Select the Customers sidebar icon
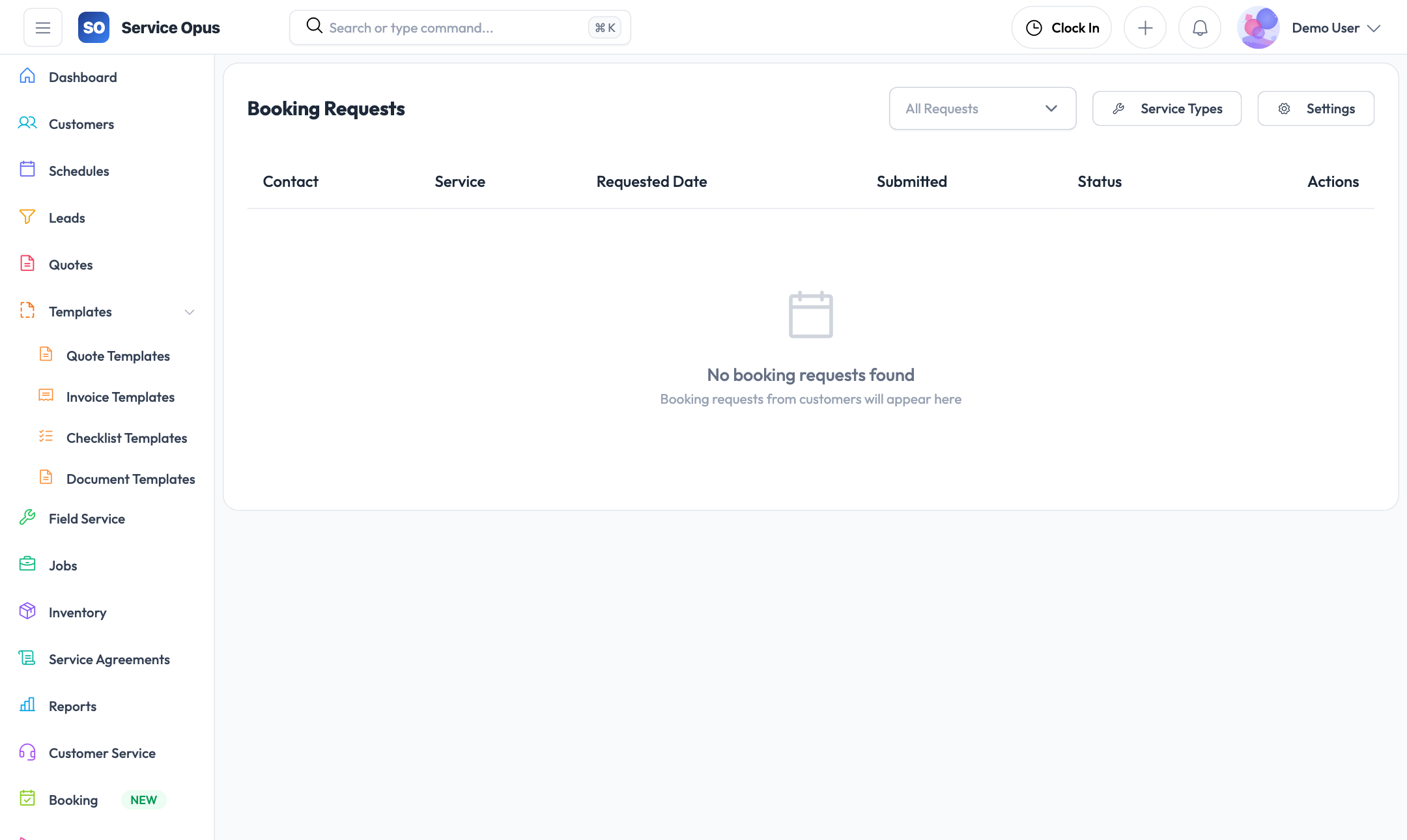This screenshot has width=1407, height=840. coord(27,123)
